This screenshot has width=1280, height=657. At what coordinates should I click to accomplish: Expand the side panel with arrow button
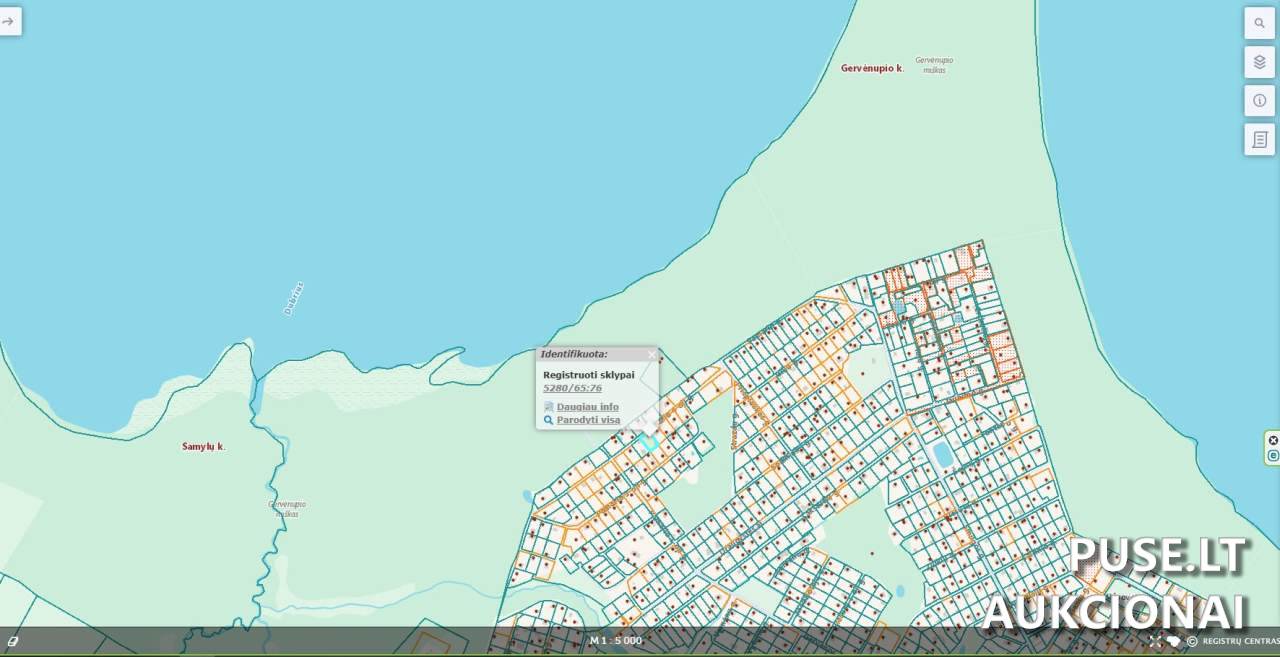pos(9,21)
